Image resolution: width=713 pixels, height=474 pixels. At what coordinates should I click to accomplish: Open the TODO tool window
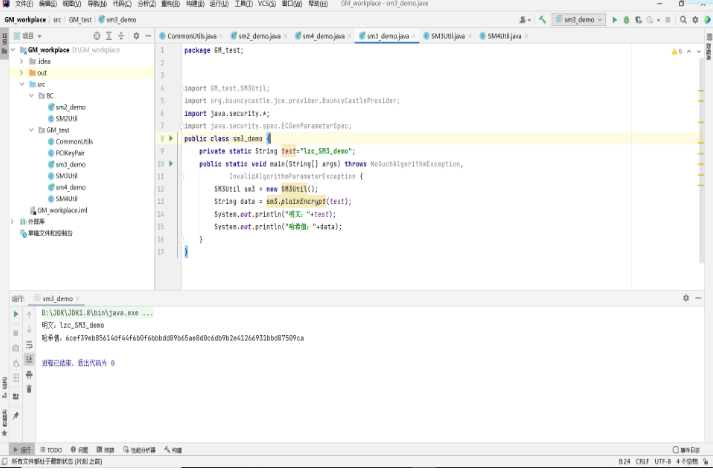51,450
